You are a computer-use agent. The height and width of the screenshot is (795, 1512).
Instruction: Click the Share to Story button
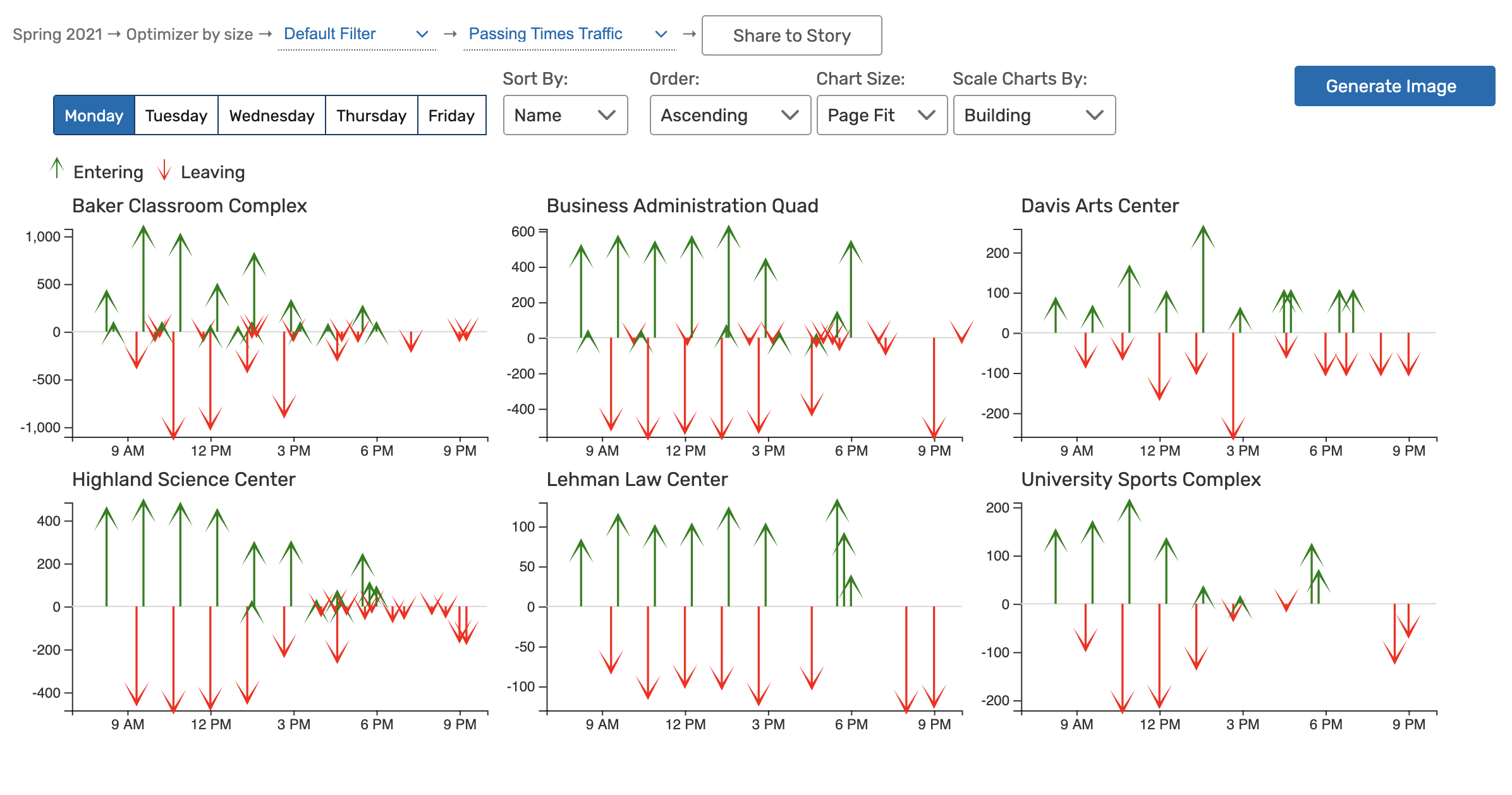(791, 36)
